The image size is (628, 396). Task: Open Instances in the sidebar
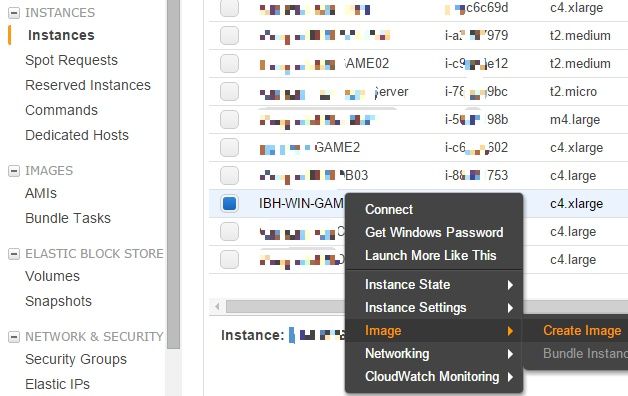61,35
